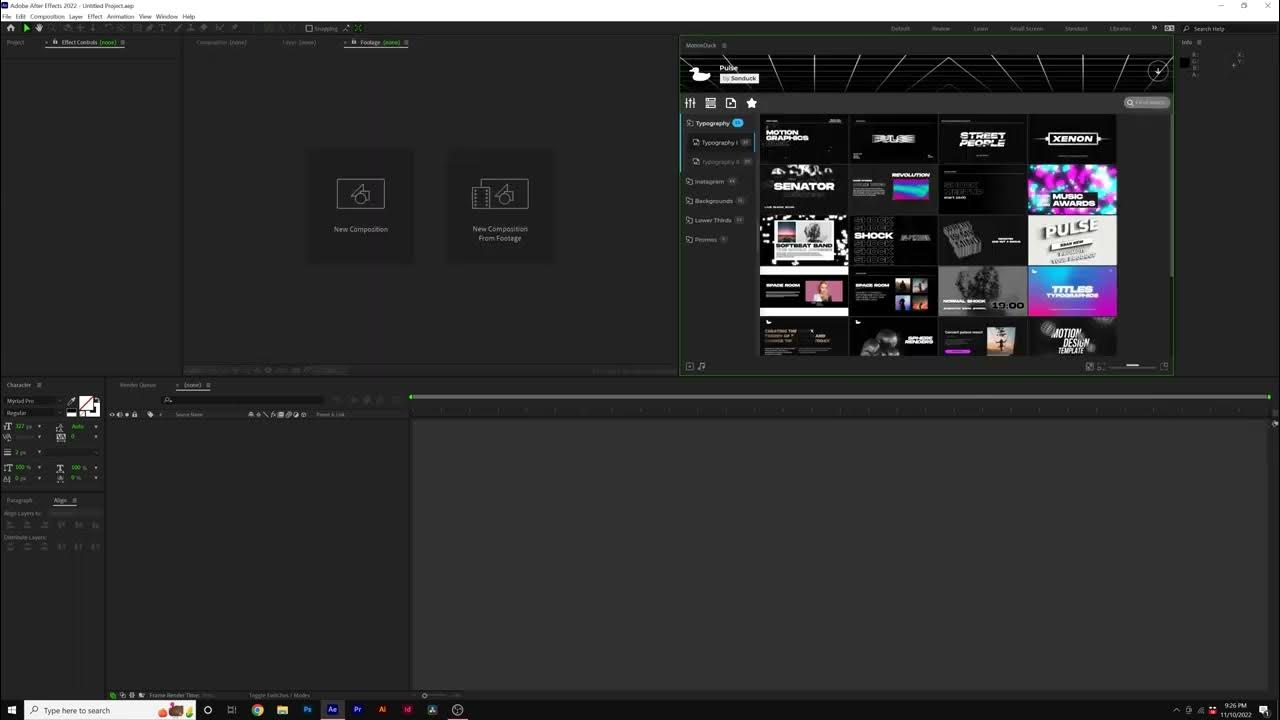Click the timeline label tag icon
The width and height of the screenshot is (1280, 720).
point(151,414)
